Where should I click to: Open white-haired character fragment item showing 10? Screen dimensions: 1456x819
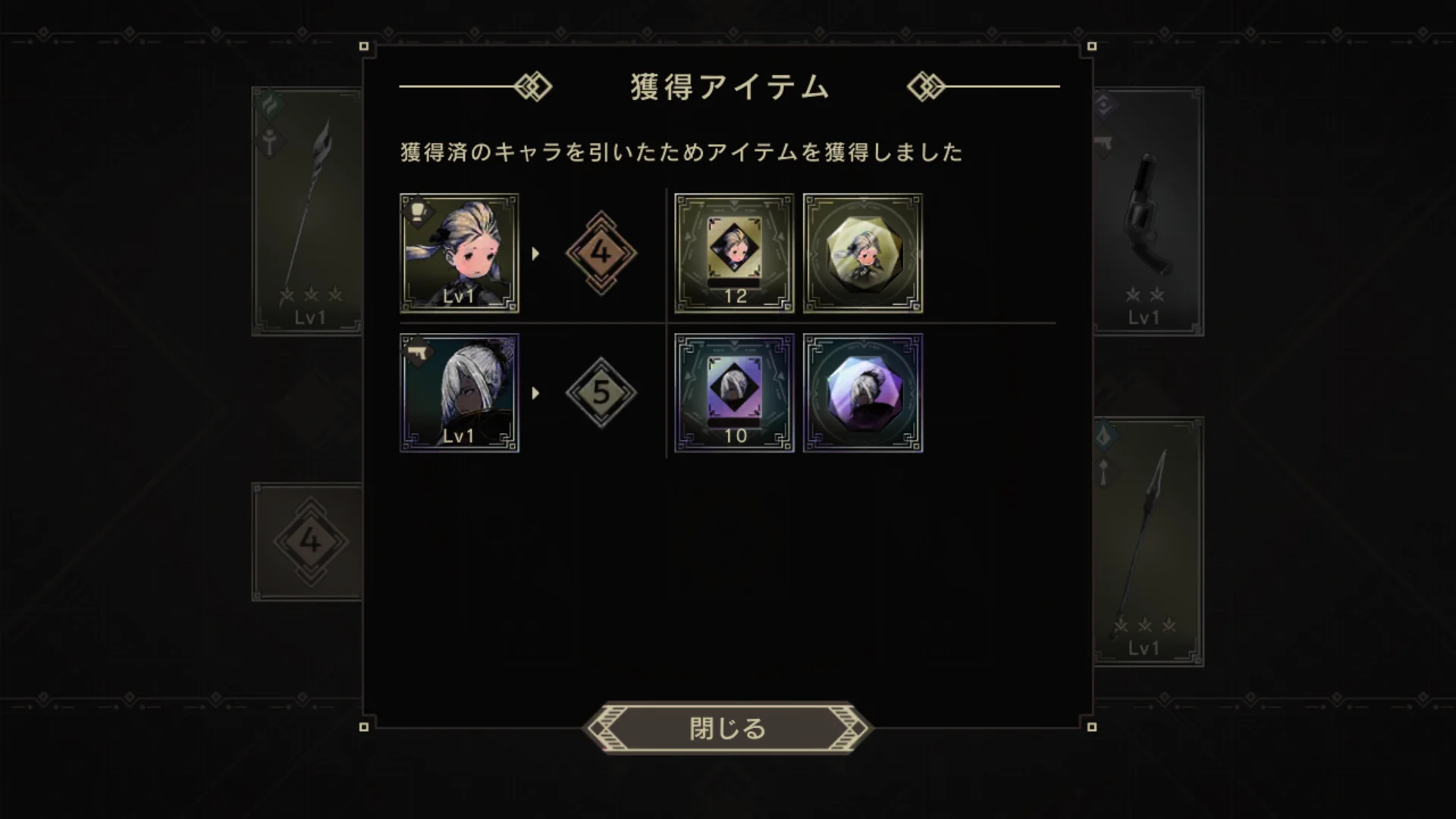pyautogui.click(x=734, y=393)
